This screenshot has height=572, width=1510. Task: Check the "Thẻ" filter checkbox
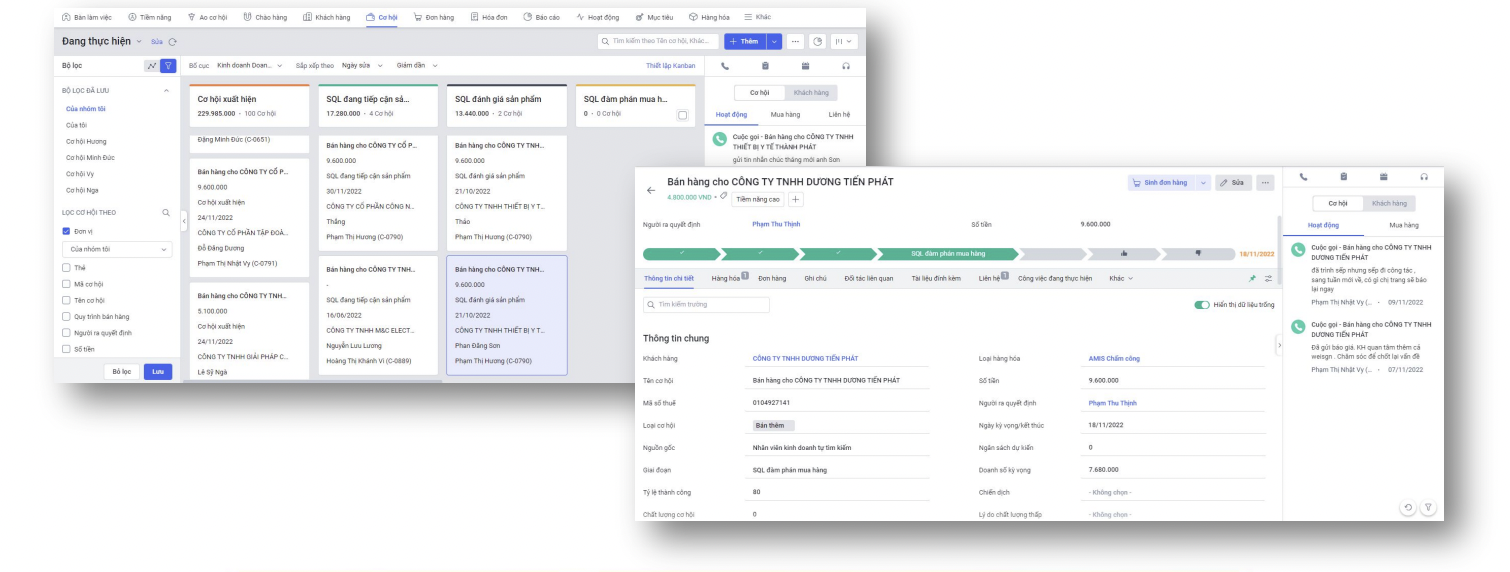[66, 267]
